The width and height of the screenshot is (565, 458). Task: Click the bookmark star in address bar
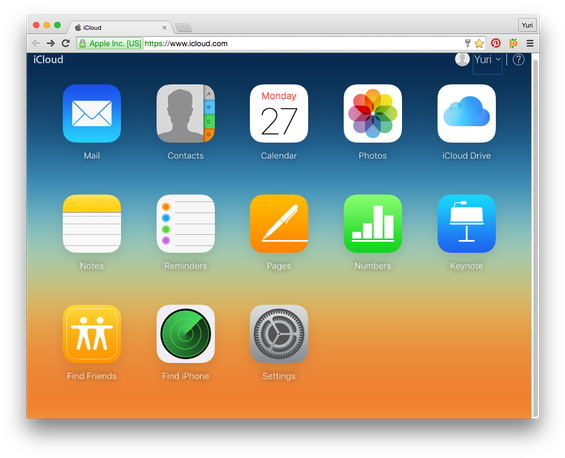(x=479, y=44)
